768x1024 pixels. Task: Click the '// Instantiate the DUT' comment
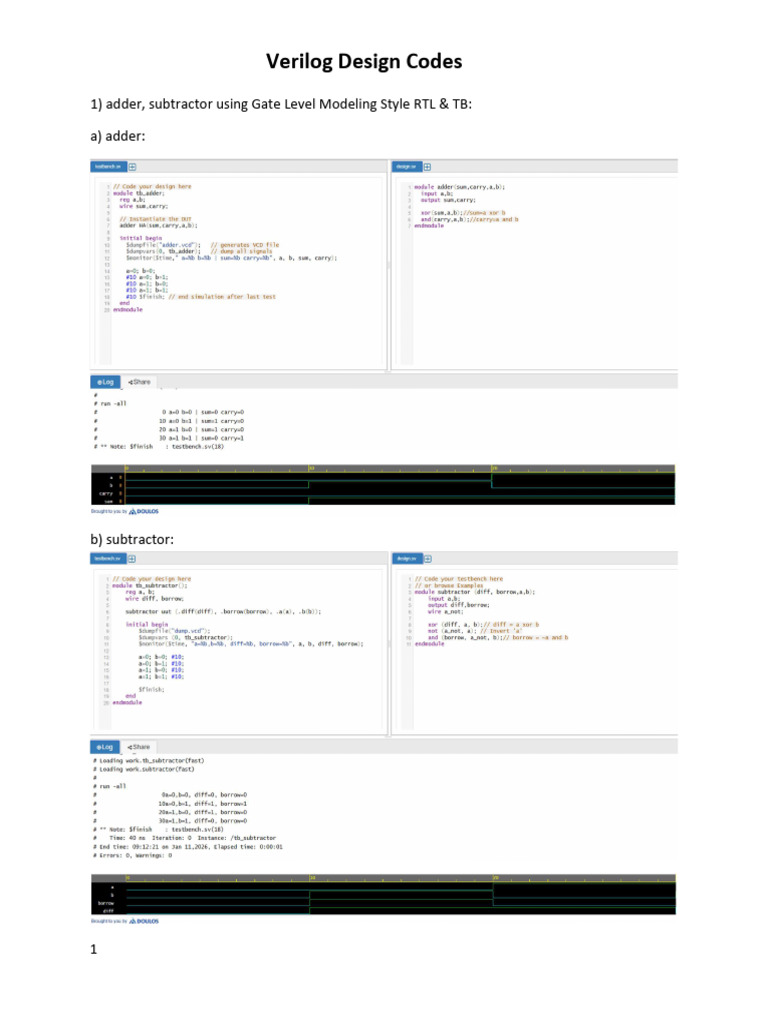(155, 219)
